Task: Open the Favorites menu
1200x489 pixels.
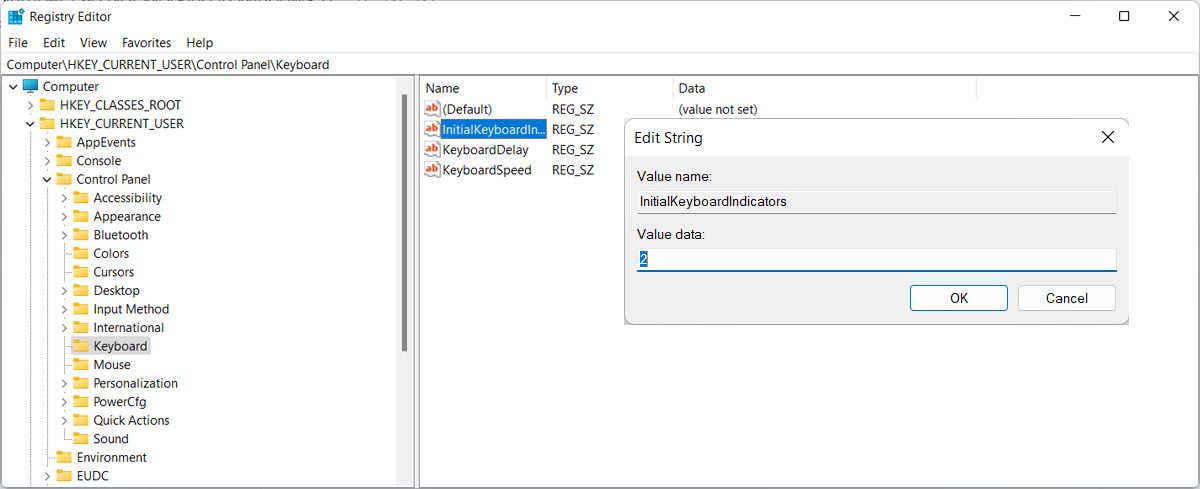Action: tap(146, 43)
